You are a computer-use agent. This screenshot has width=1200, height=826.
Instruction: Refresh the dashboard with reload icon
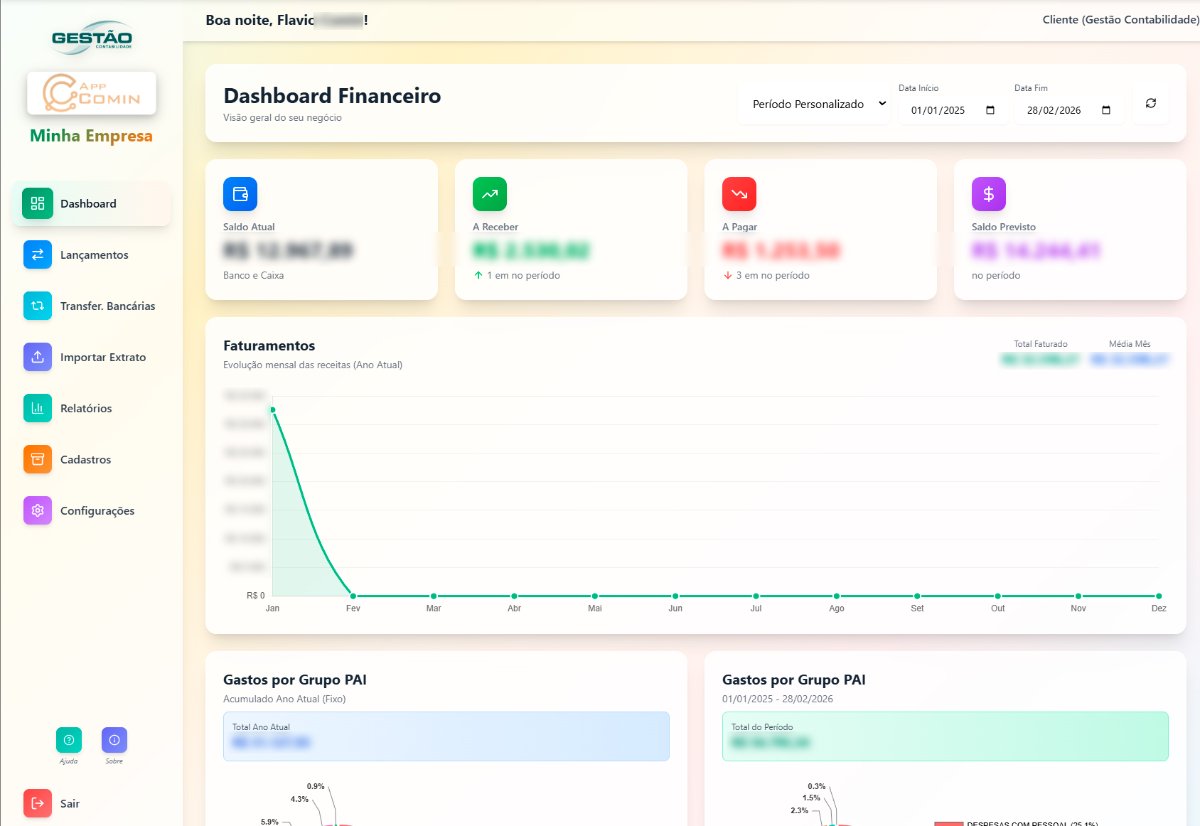coord(1151,104)
